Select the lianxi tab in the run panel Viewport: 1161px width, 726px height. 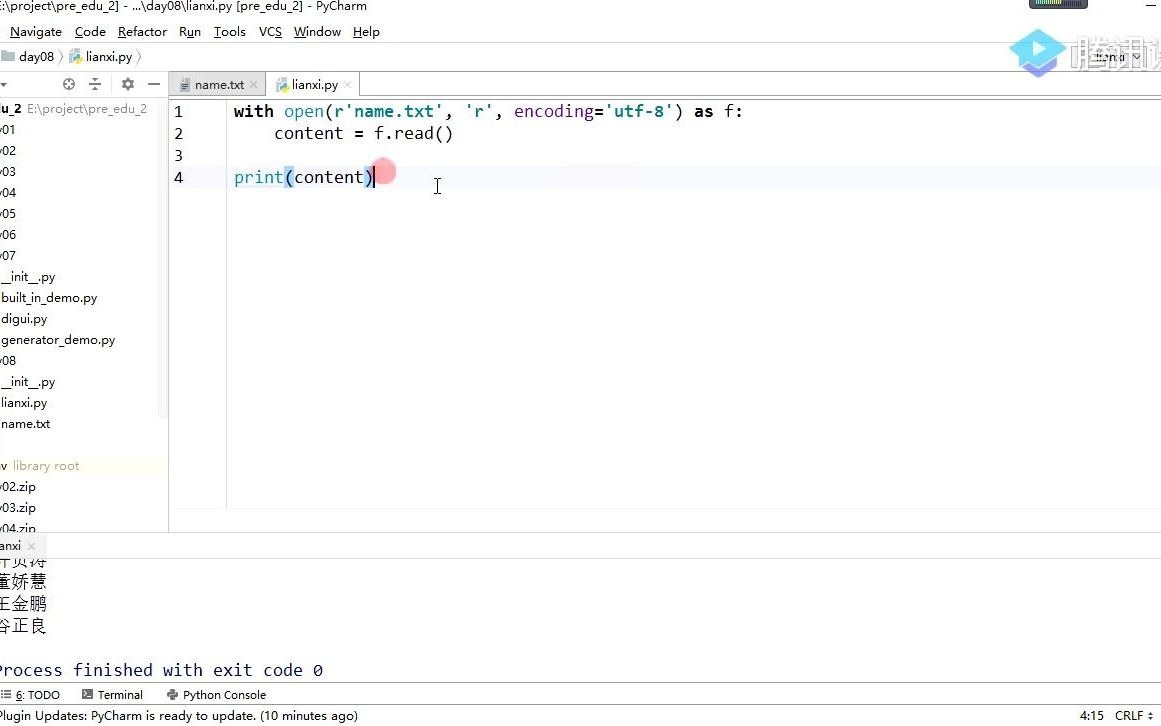tap(10, 546)
